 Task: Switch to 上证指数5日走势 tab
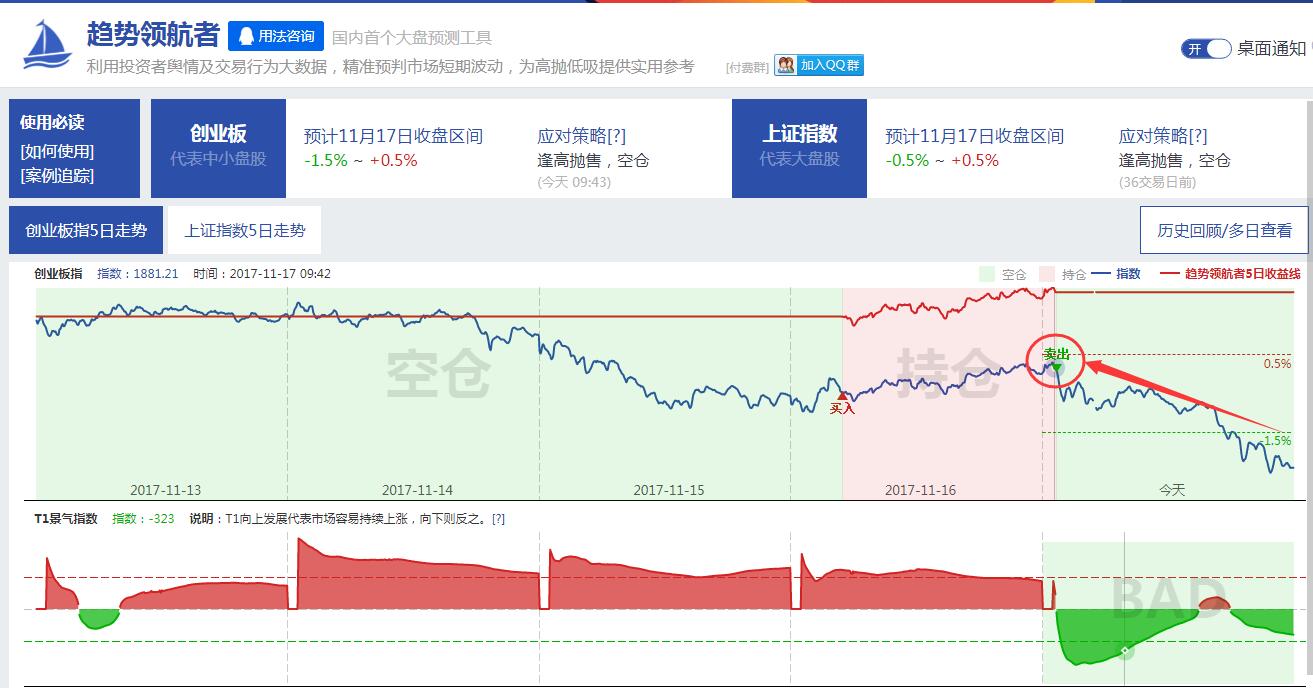click(x=245, y=230)
